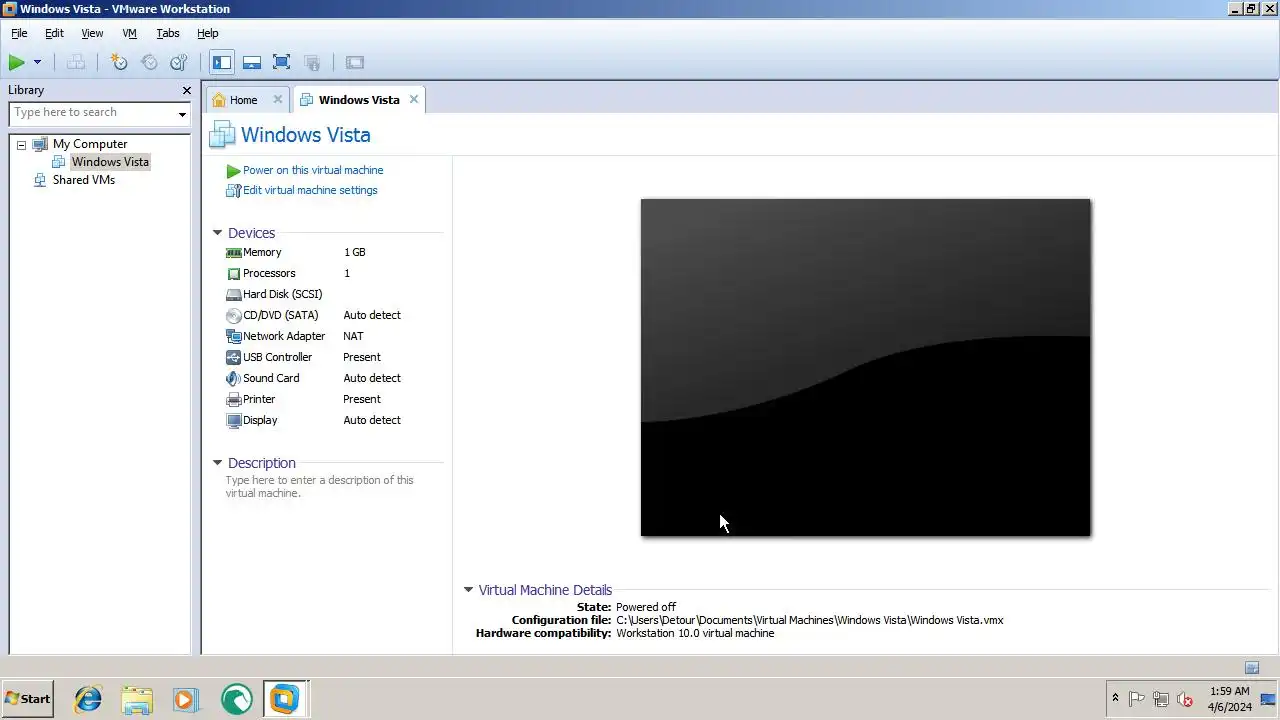This screenshot has width=1280, height=720.
Task: Show hidden system tray icons
Action: (1115, 699)
